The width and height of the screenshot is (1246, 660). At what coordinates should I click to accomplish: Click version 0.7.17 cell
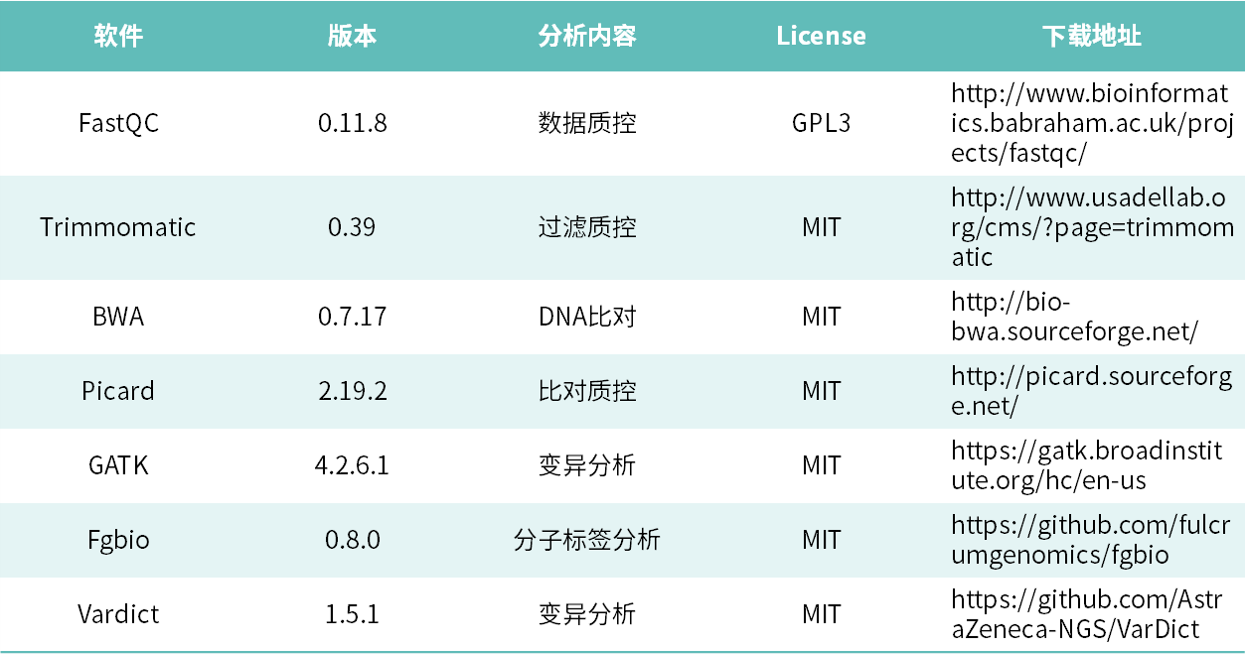click(352, 317)
